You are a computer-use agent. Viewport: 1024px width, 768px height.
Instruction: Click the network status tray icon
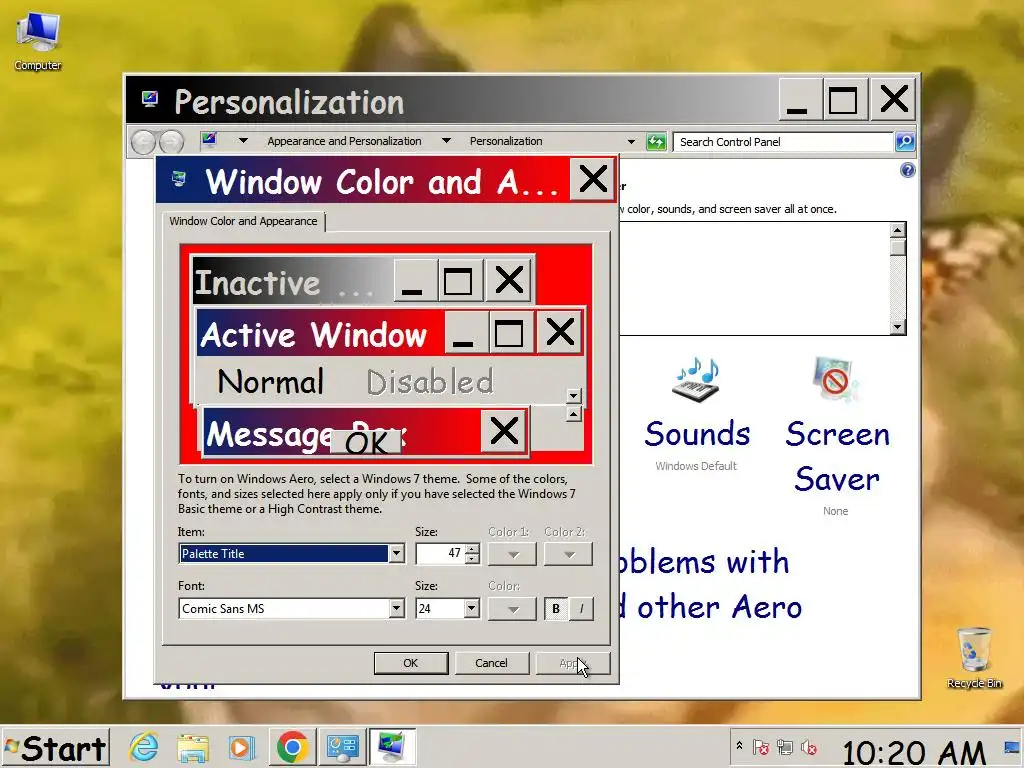[784, 747]
